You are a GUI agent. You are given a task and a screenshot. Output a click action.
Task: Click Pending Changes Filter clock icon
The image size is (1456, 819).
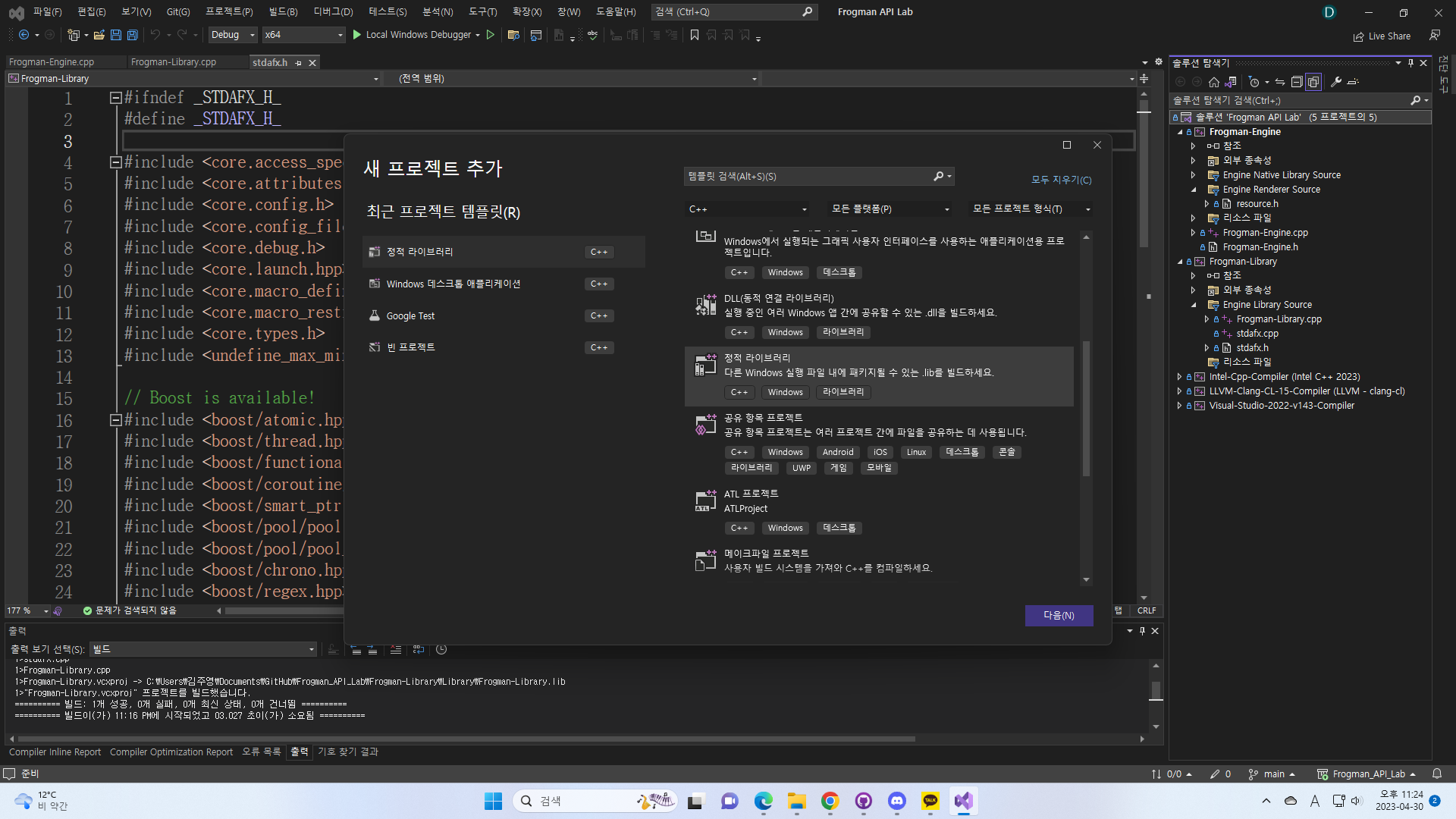coord(1254,82)
